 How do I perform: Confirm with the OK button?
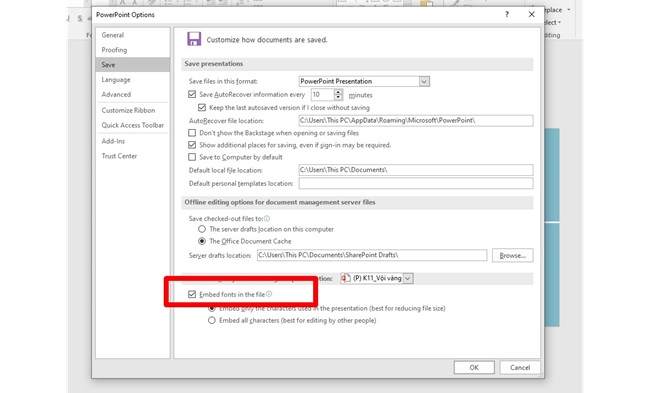pos(474,368)
